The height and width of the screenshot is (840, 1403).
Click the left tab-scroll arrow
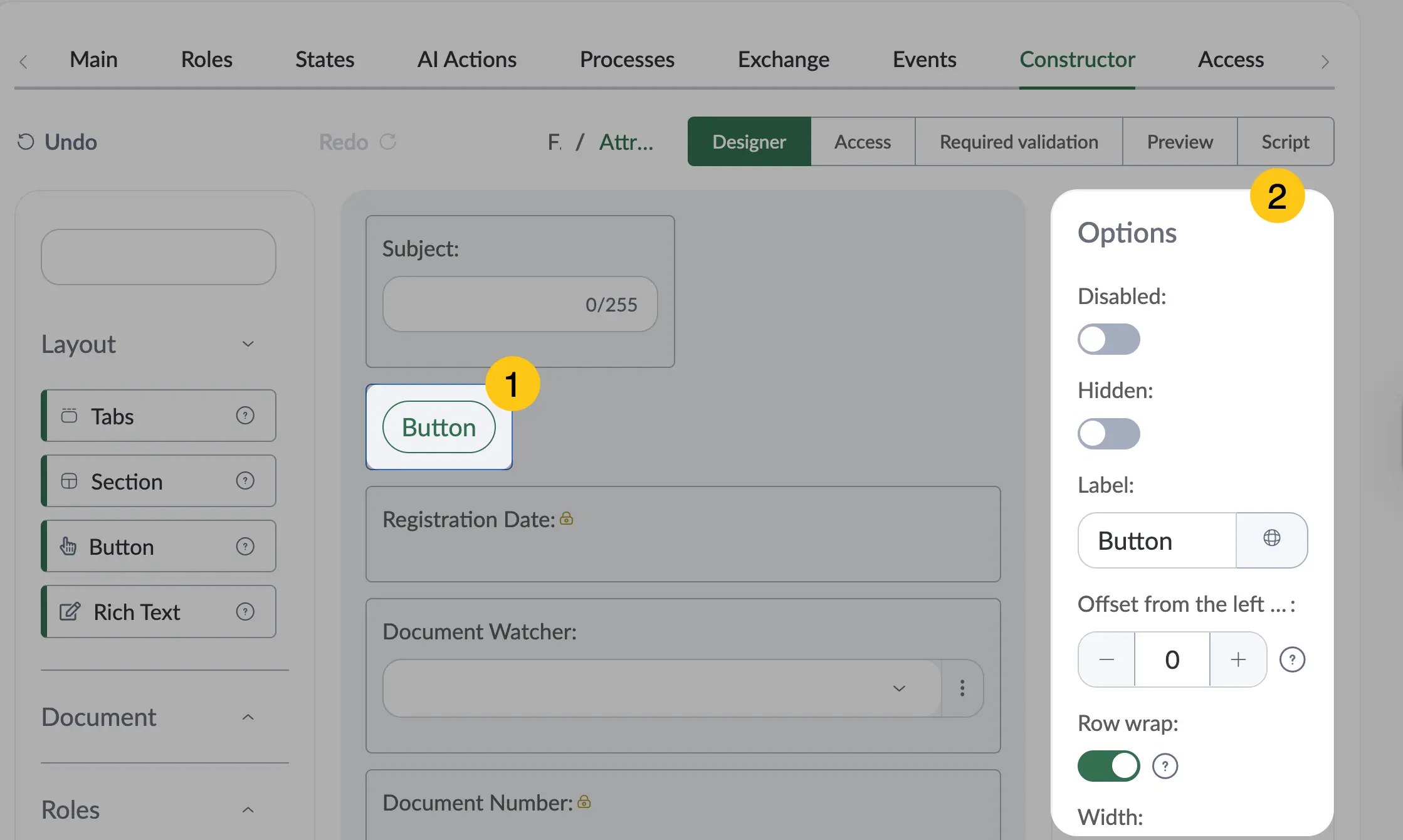pos(23,61)
